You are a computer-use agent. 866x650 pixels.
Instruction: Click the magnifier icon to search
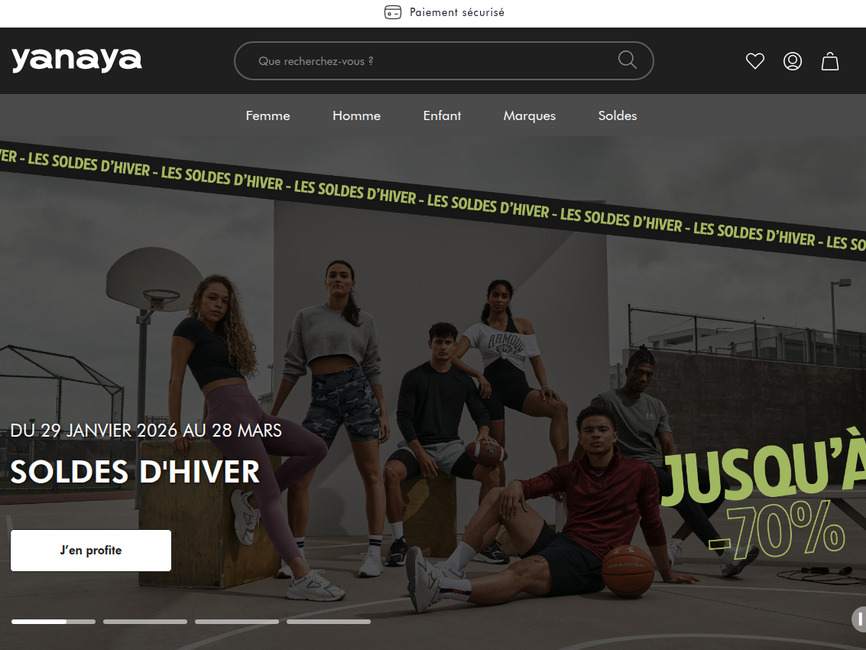click(x=626, y=60)
